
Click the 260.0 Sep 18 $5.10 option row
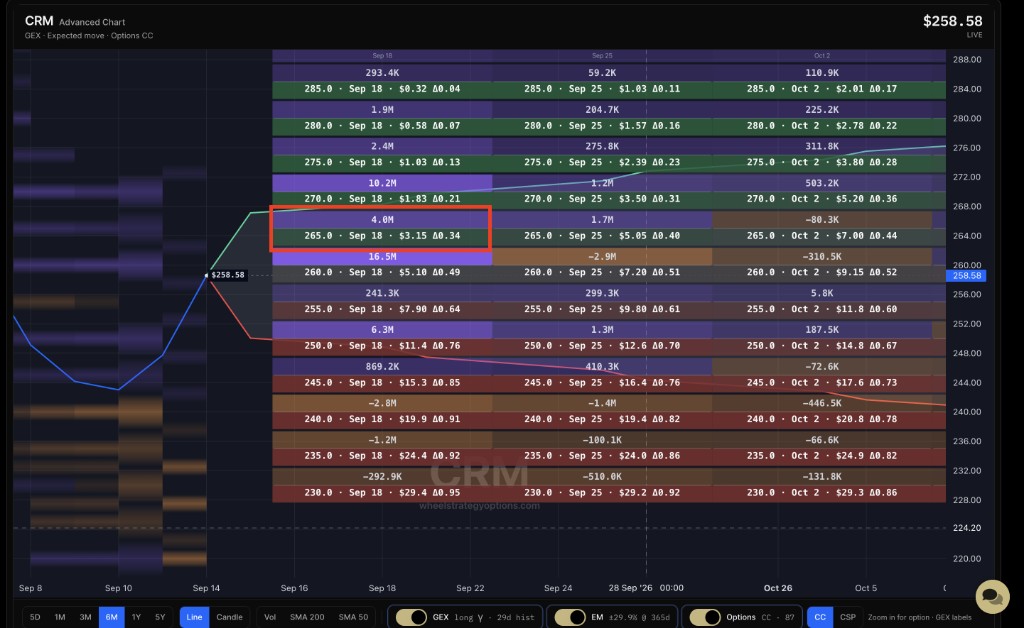(x=382, y=272)
